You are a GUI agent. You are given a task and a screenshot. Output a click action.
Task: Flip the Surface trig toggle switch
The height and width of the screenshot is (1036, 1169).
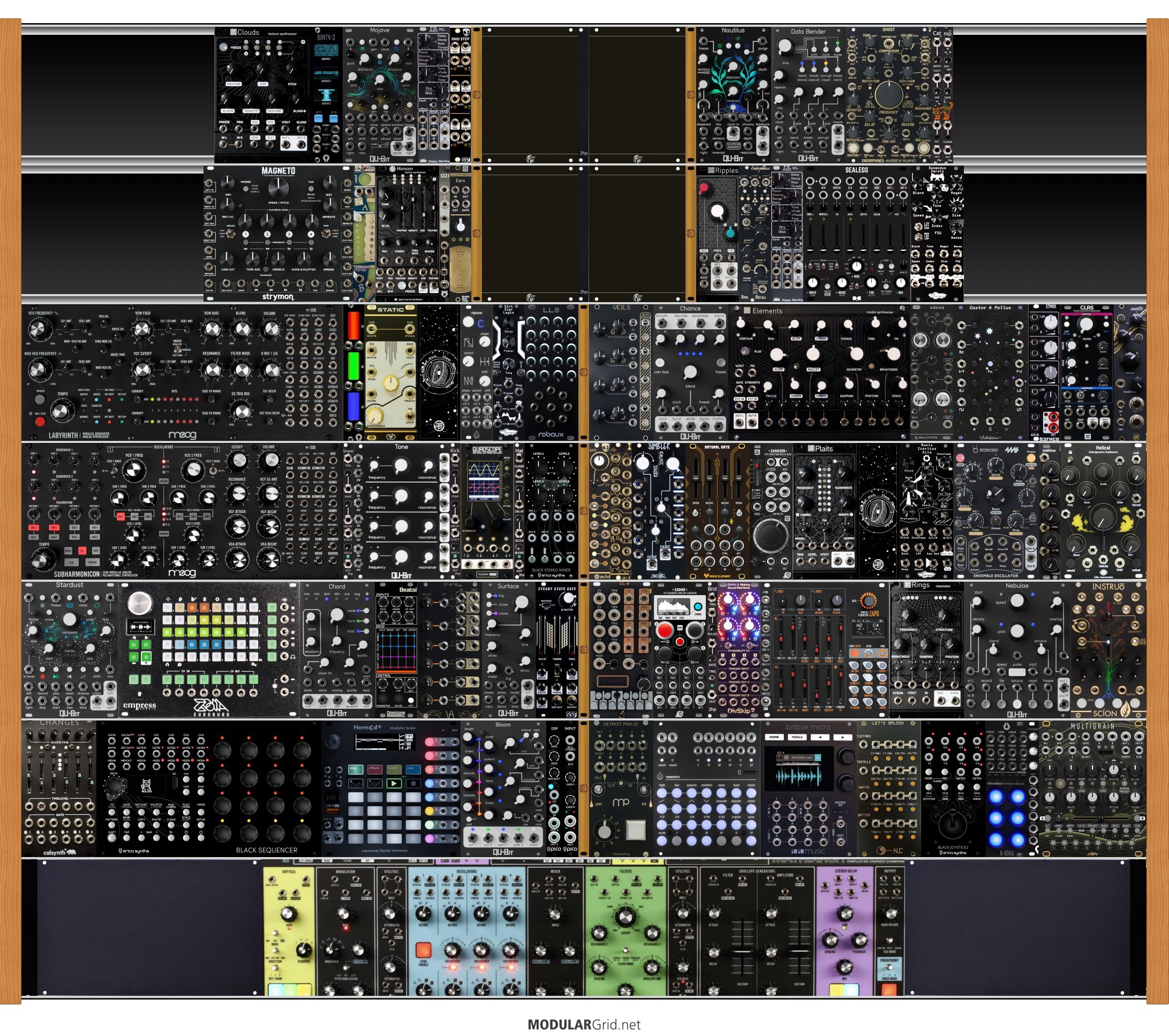pyautogui.click(x=489, y=596)
